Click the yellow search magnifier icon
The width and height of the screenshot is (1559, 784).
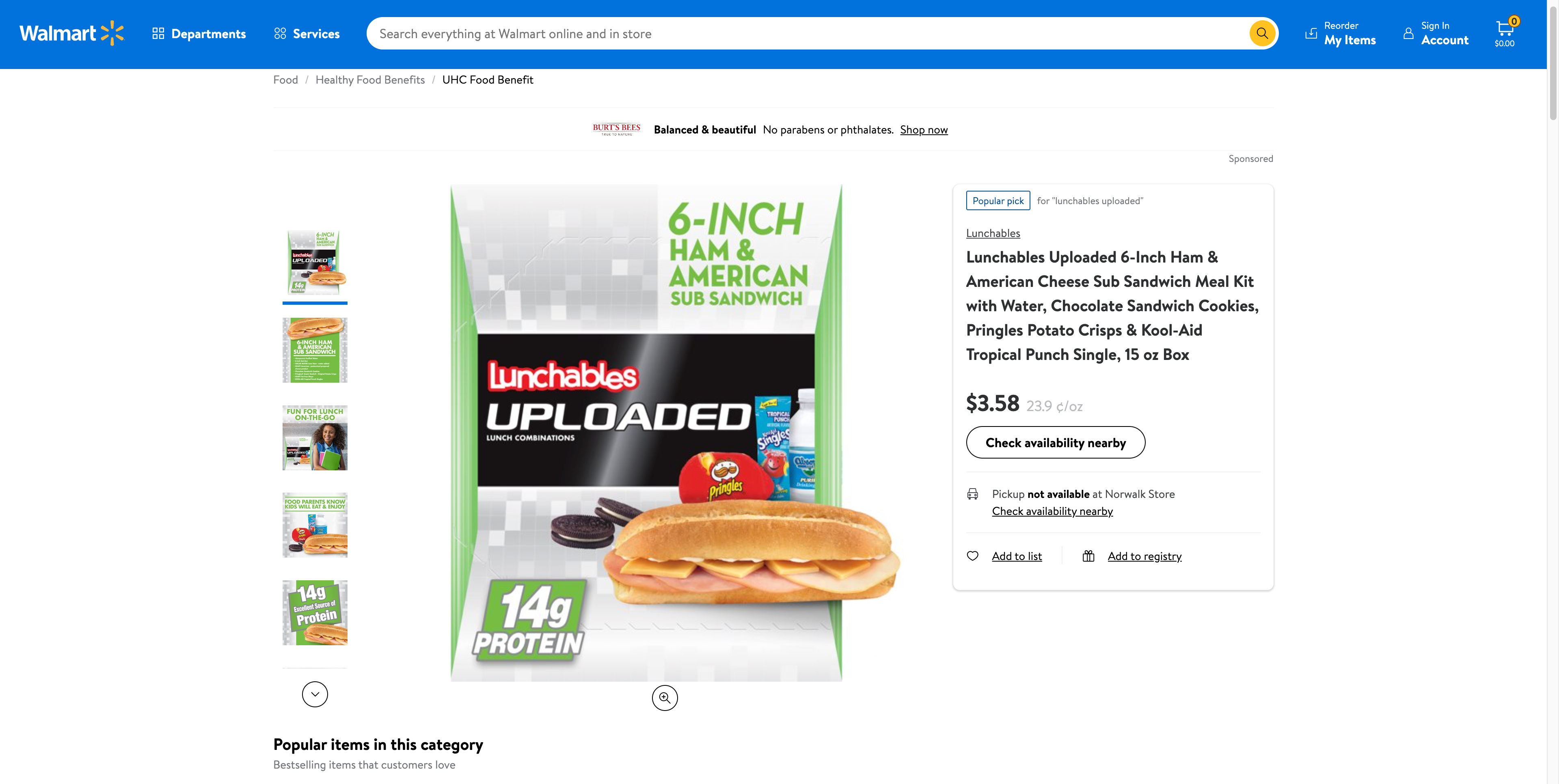pyautogui.click(x=1262, y=33)
